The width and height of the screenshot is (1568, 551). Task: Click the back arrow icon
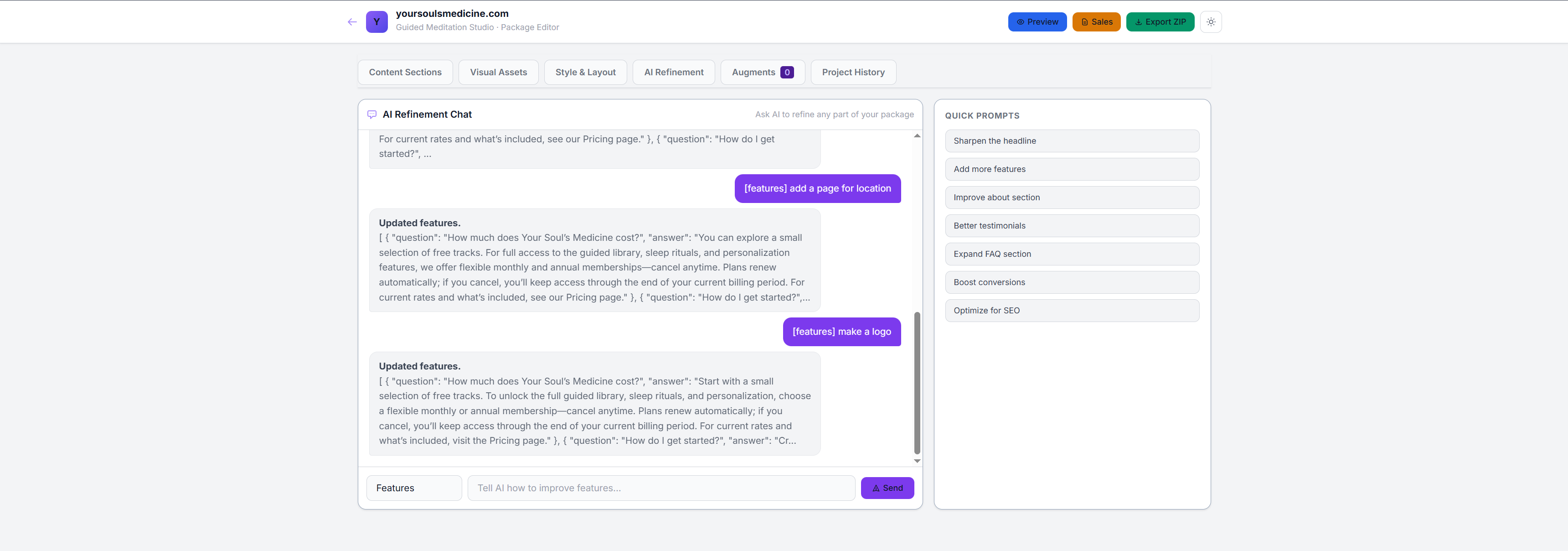(x=352, y=22)
